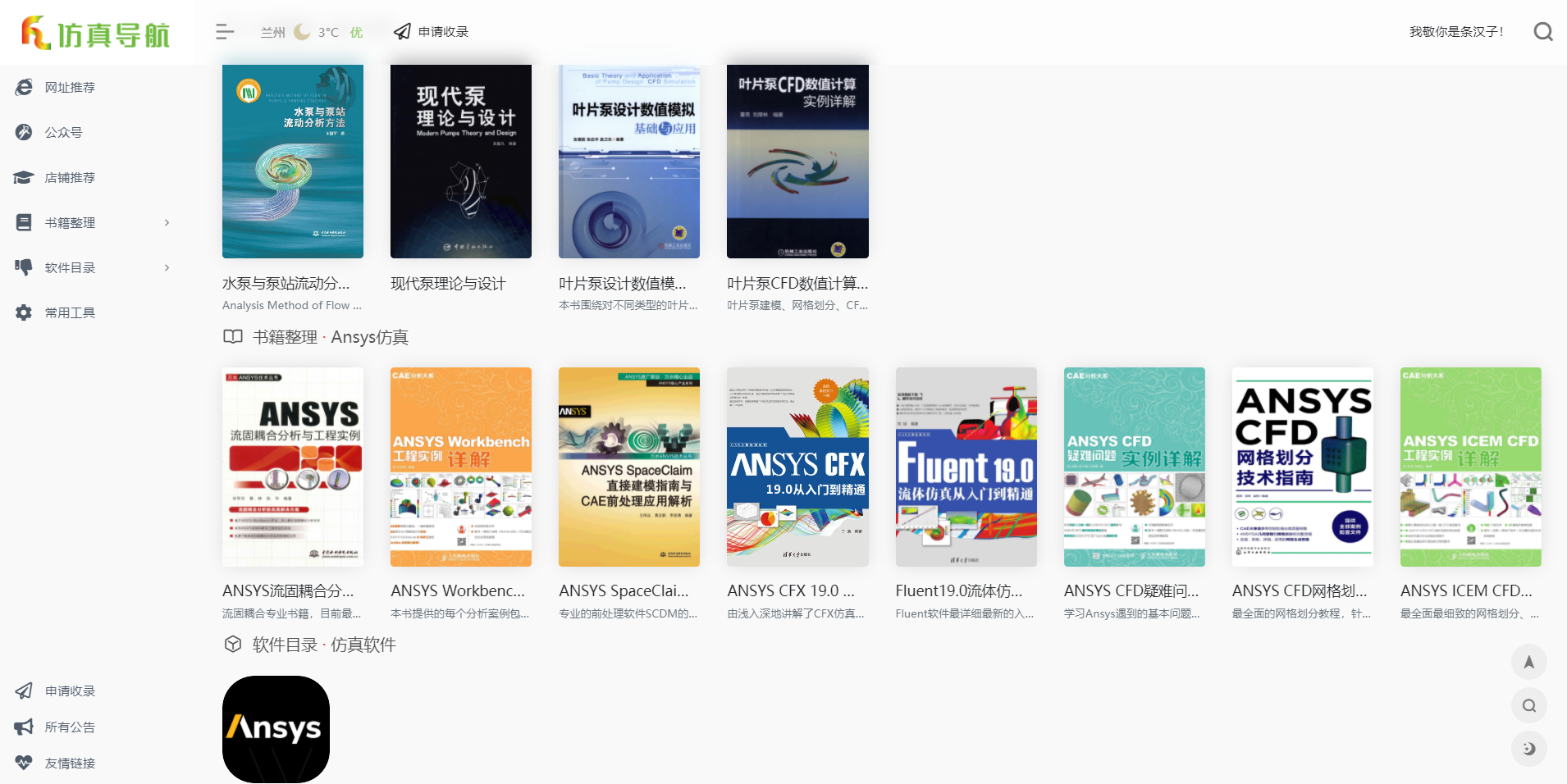Click the 常用工具 gear icon
The width and height of the screenshot is (1567, 784).
click(x=24, y=312)
